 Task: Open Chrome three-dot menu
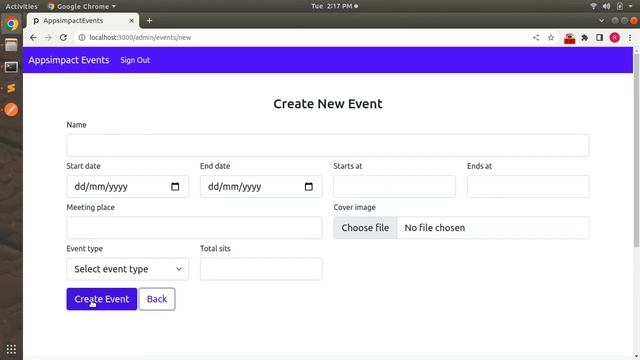pyautogui.click(x=630, y=38)
